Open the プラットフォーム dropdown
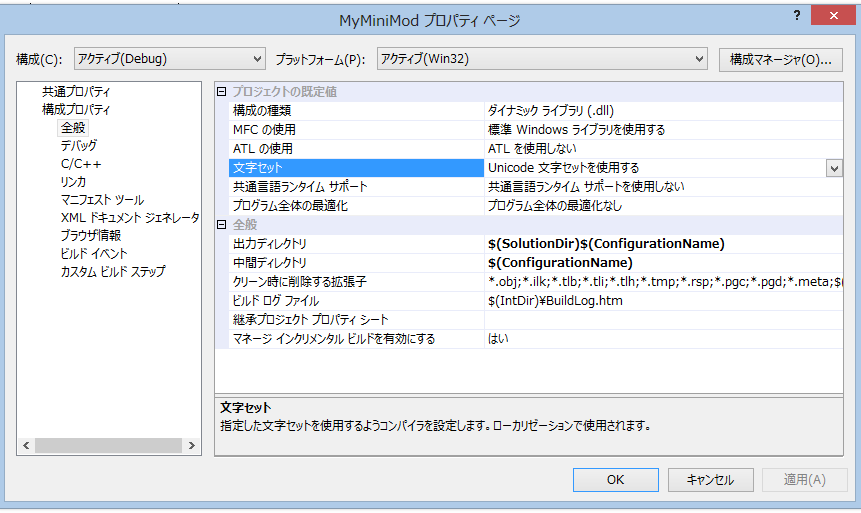Viewport: 861px width, 513px height. [x=542, y=59]
